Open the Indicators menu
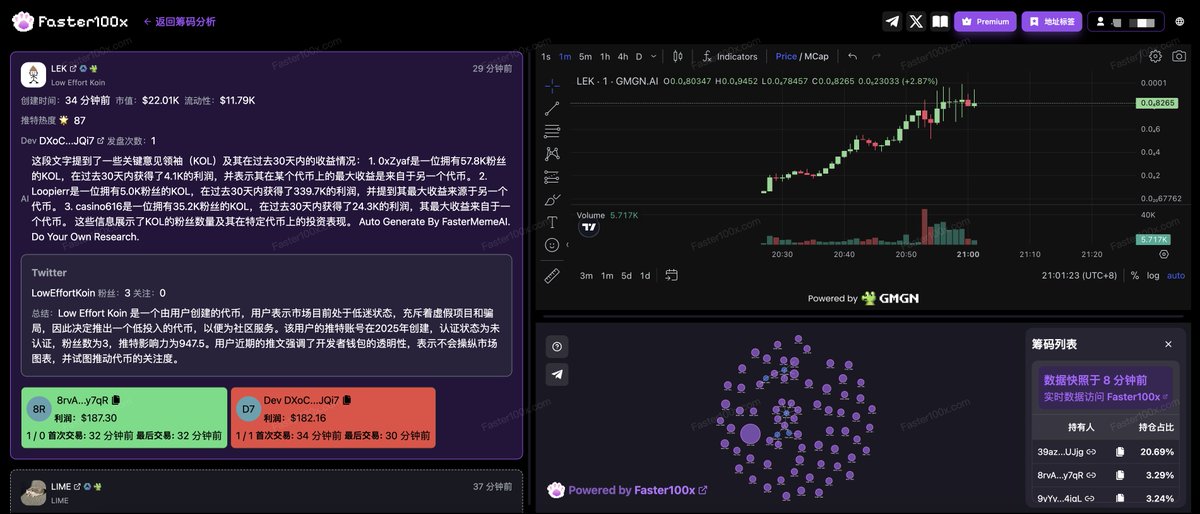This screenshot has height=514, width=1200. 730,57
